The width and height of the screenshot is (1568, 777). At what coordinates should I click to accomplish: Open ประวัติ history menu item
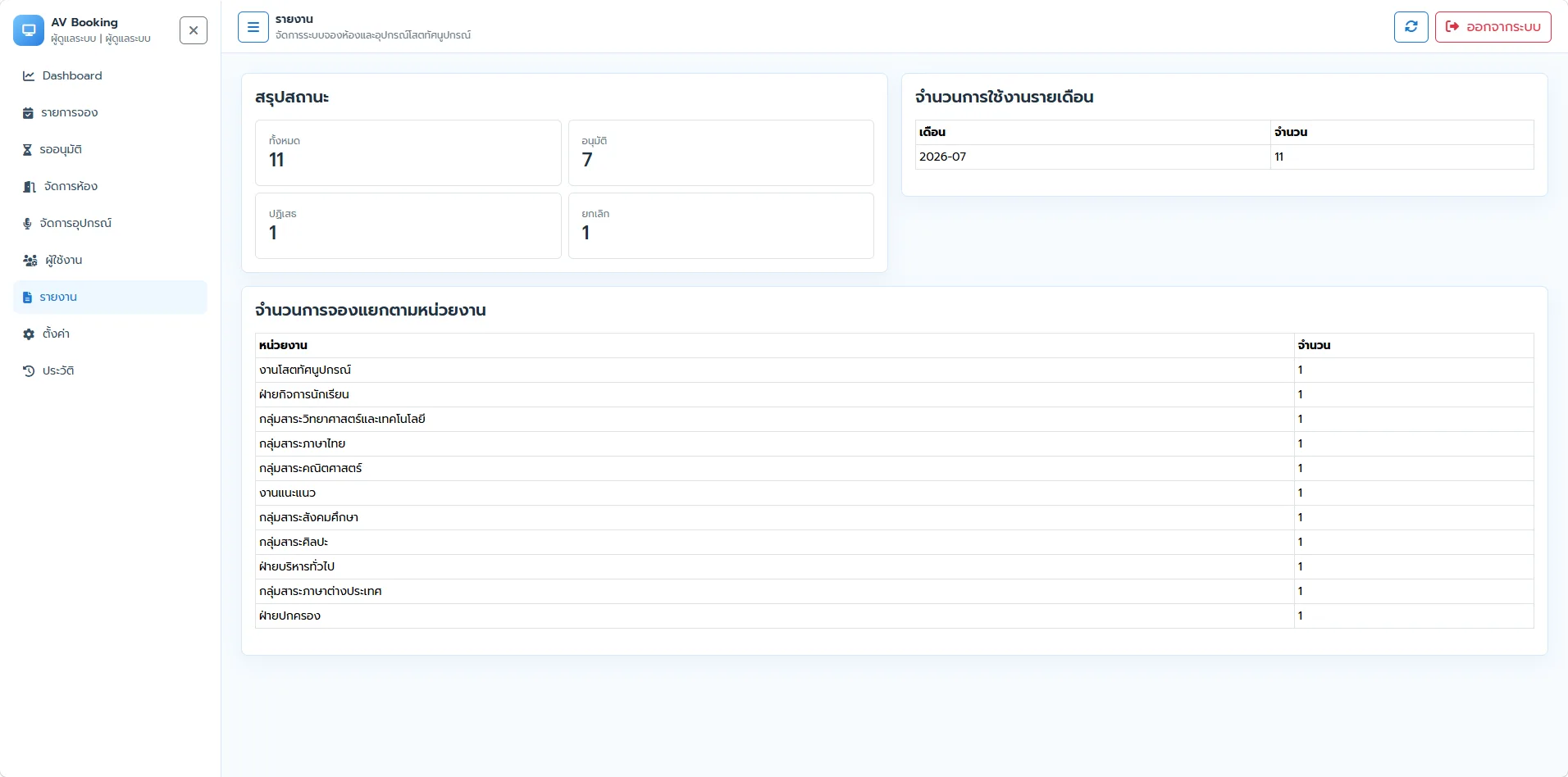point(110,370)
